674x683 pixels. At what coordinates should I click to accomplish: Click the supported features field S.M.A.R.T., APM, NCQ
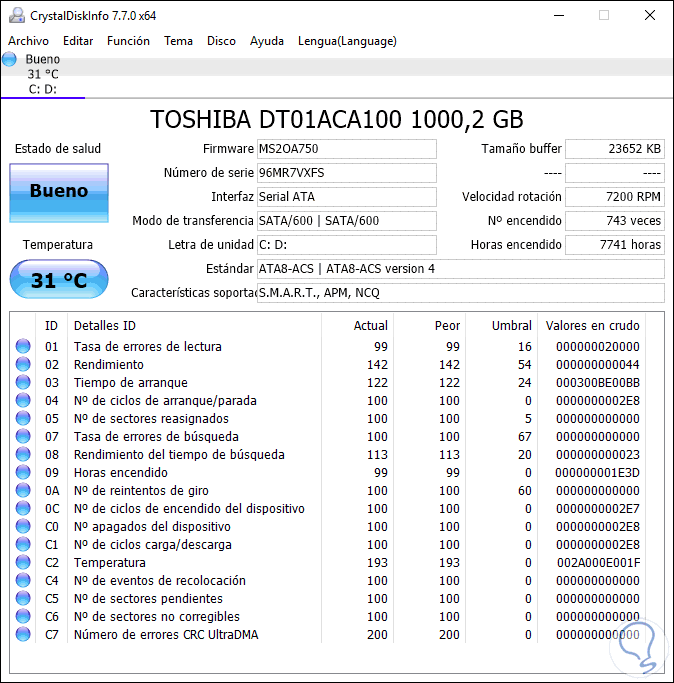point(461,293)
